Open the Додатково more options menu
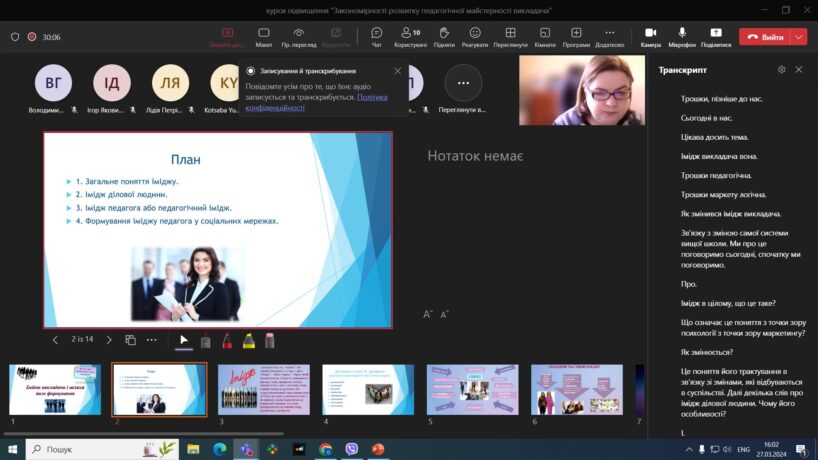Viewport: 818px width, 460px height. coord(609,37)
